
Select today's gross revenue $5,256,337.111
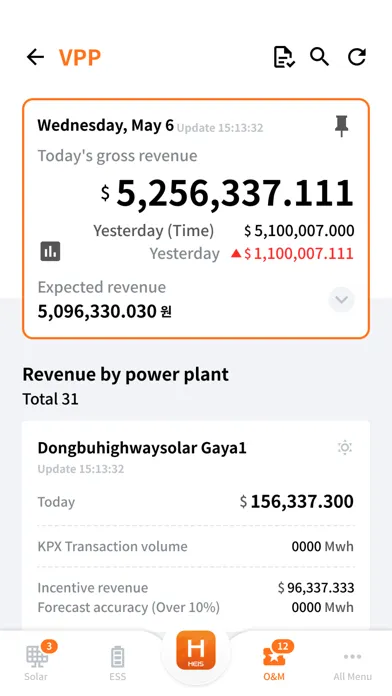point(227,194)
